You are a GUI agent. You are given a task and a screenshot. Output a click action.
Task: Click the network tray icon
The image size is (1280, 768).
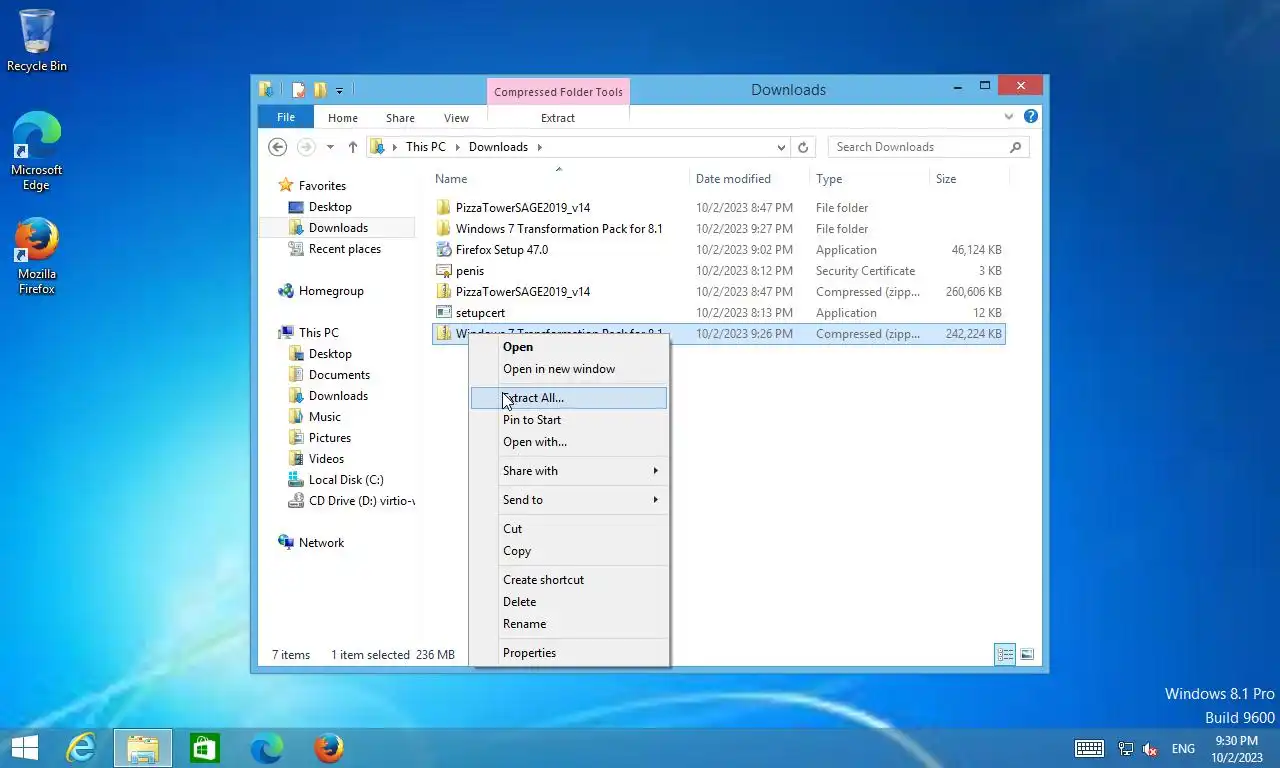tap(1125, 748)
